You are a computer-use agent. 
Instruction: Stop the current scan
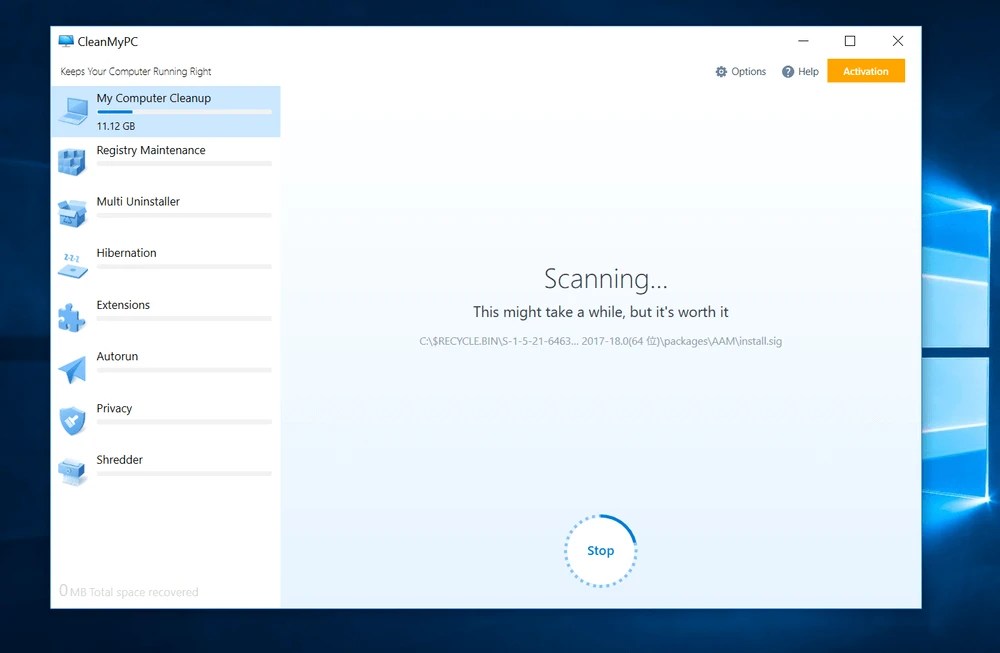(600, 550)
